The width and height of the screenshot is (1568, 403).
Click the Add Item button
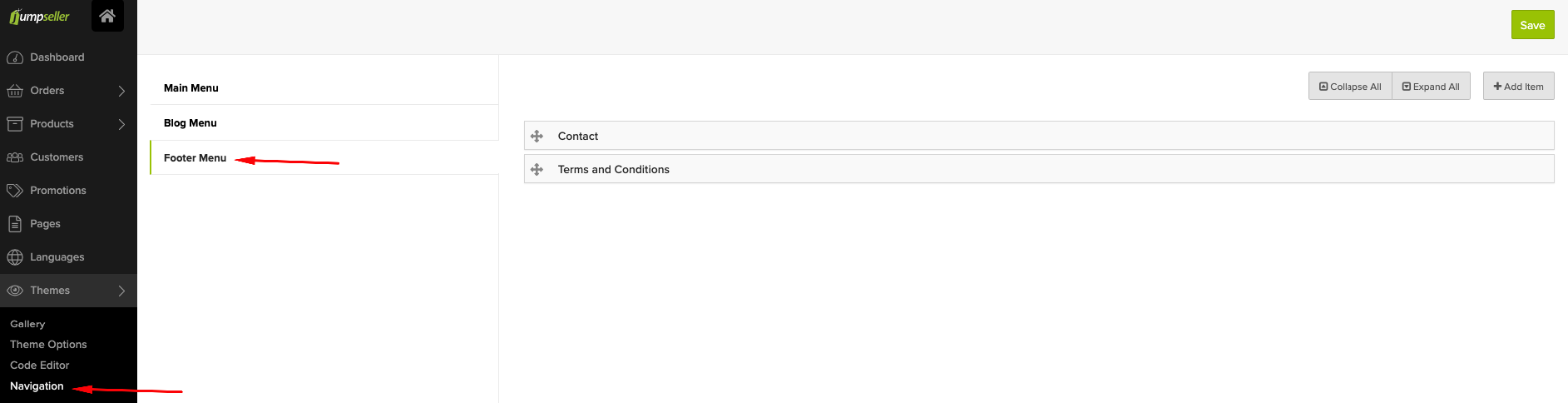click(1519, 86)
